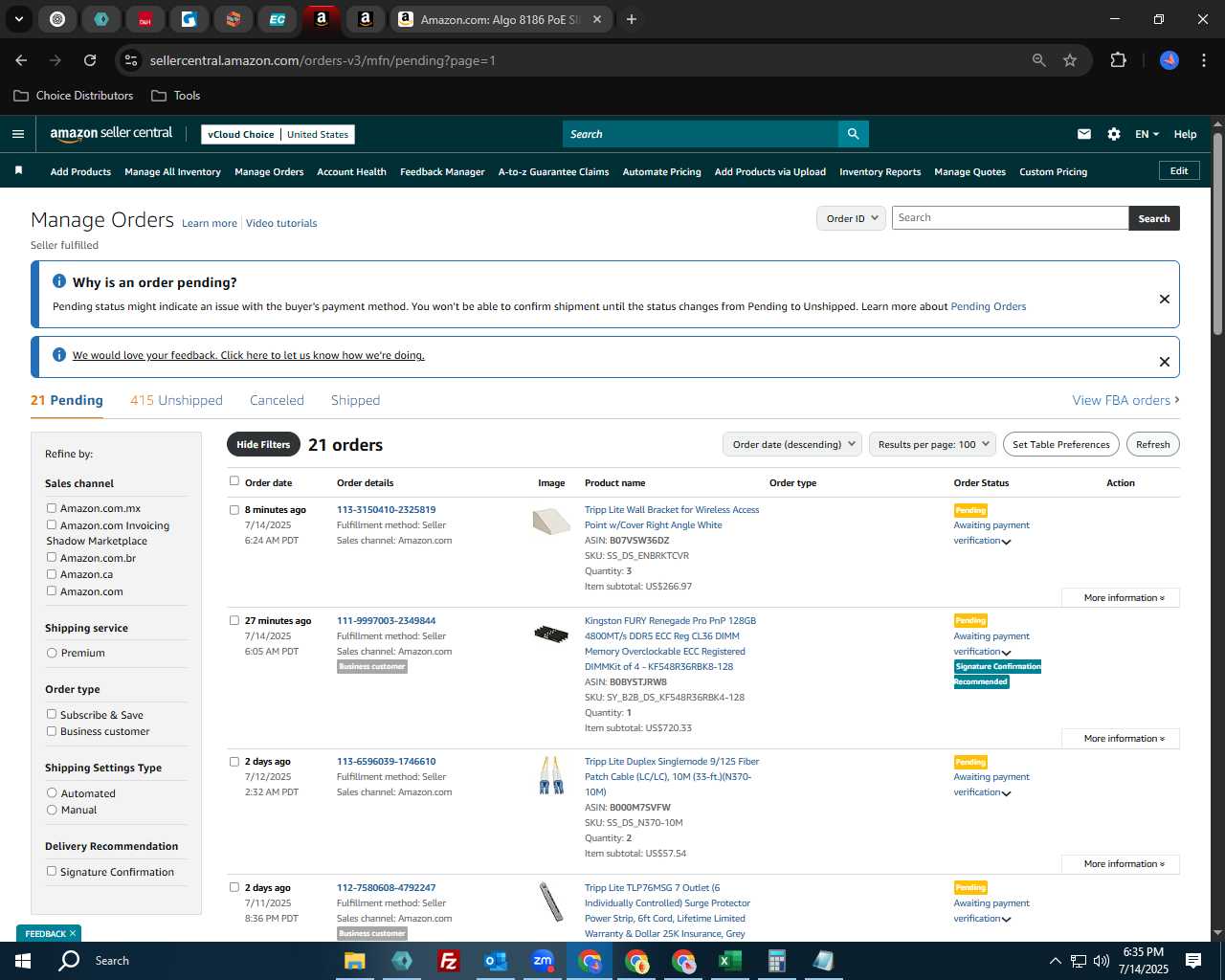Bookmark this page with the star icon
This screenshot has height=980, width=1225.
click(1070, 60)
